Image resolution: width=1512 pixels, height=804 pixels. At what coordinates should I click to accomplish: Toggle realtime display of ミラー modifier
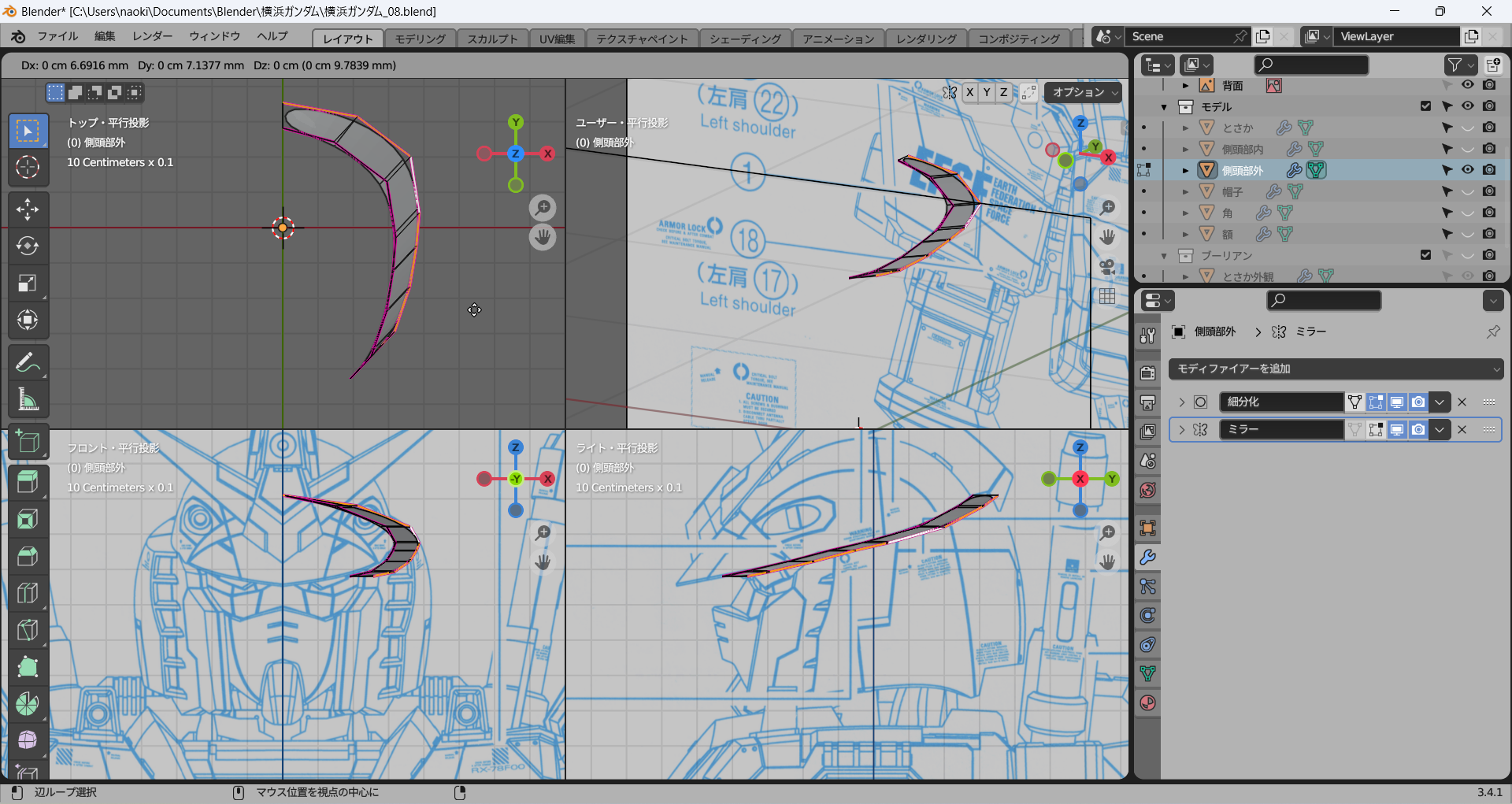(x=1397, y=430)
